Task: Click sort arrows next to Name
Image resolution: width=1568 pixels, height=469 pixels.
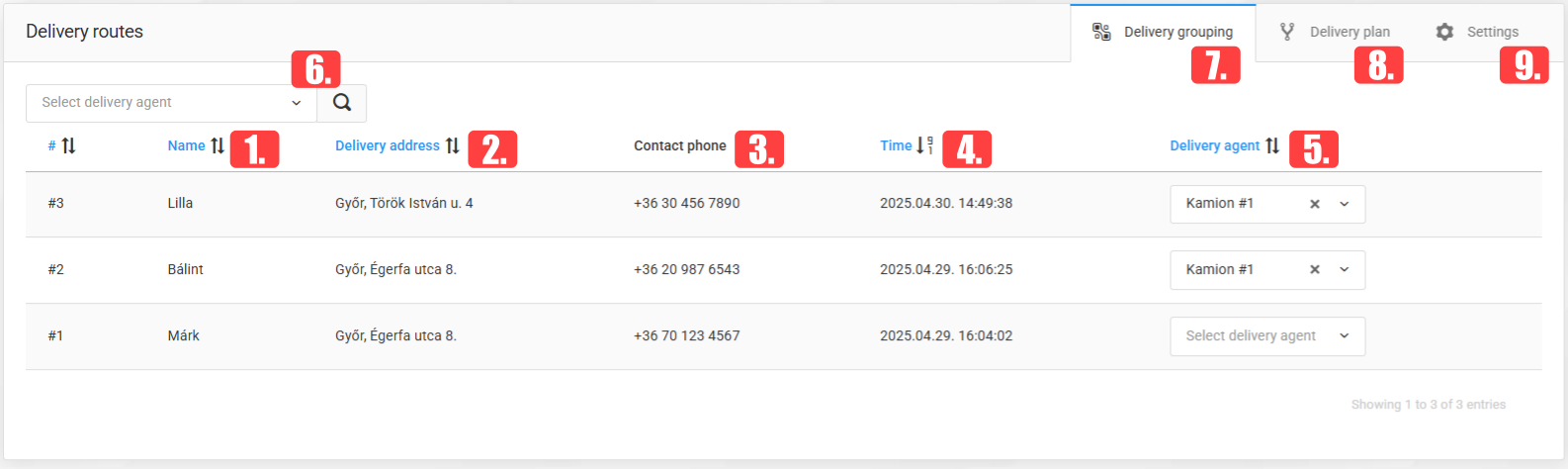Action: pyautogui.click(x=218, y=145)
